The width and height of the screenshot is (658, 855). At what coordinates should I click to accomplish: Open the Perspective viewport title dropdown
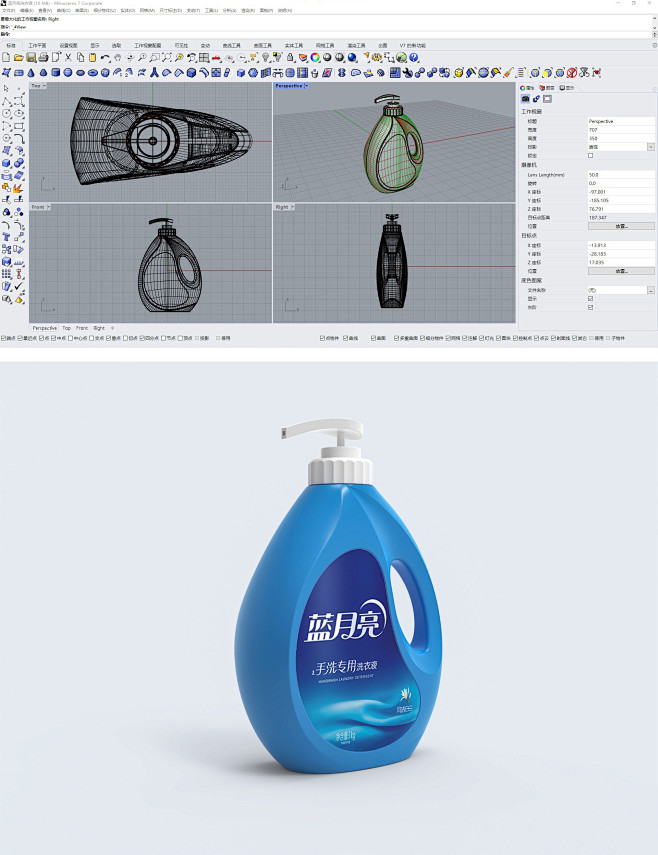coord(291,86)
